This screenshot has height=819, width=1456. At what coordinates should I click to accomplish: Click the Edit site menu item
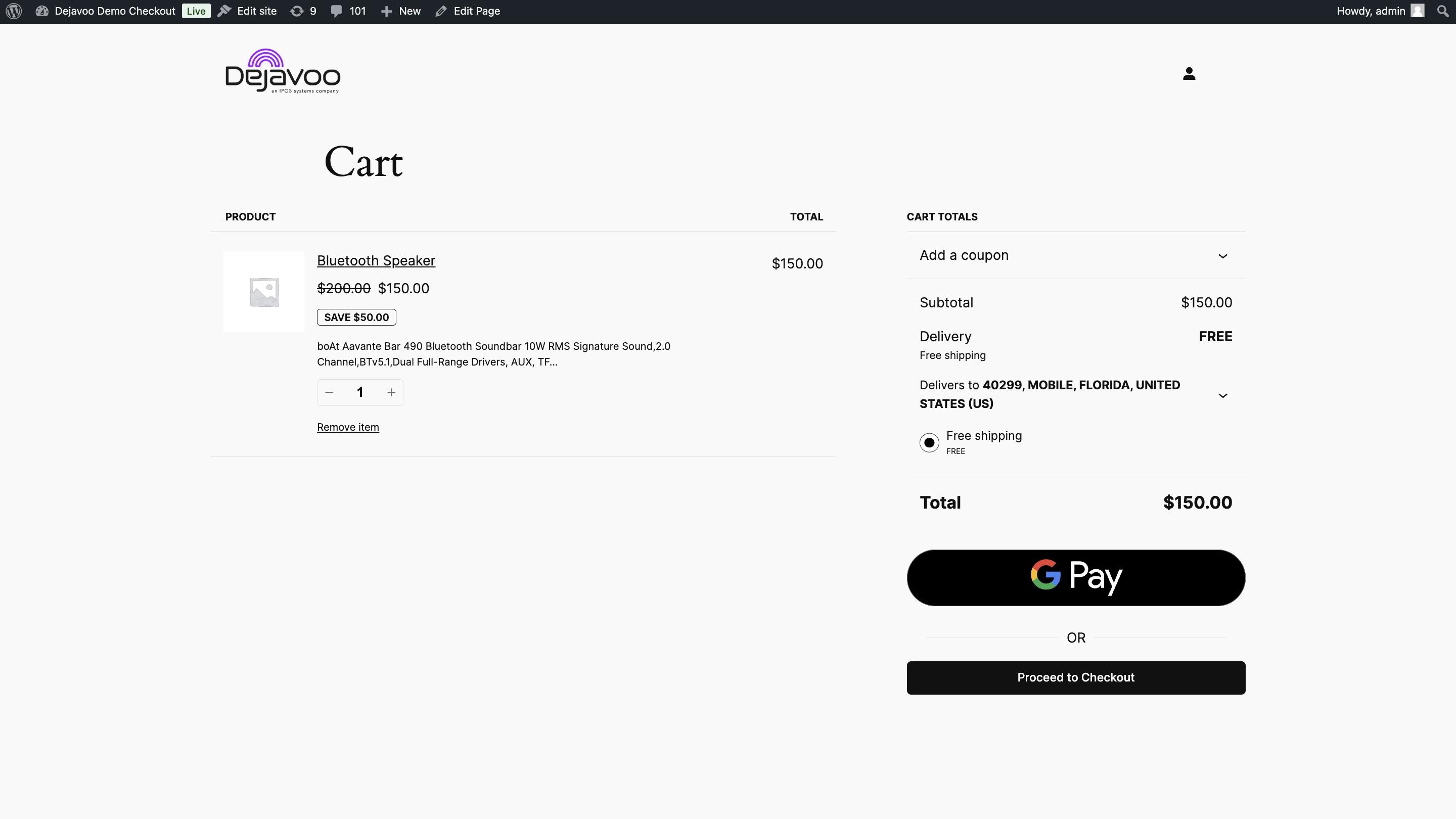pyautogui.click(x=247, y=11)
